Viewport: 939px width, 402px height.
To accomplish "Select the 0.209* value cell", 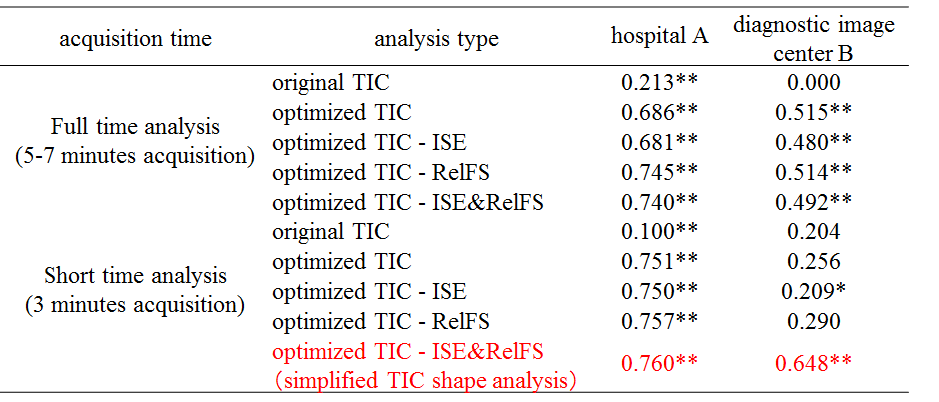I will pos(813,292).
